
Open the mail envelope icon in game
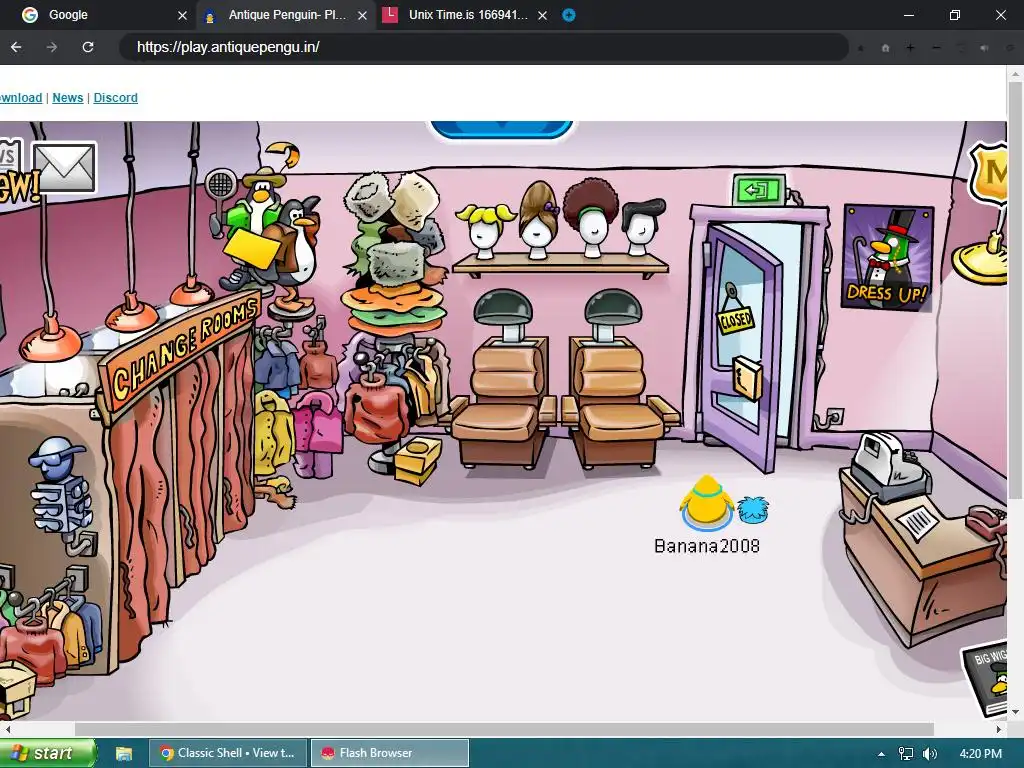tap(64, 168)
